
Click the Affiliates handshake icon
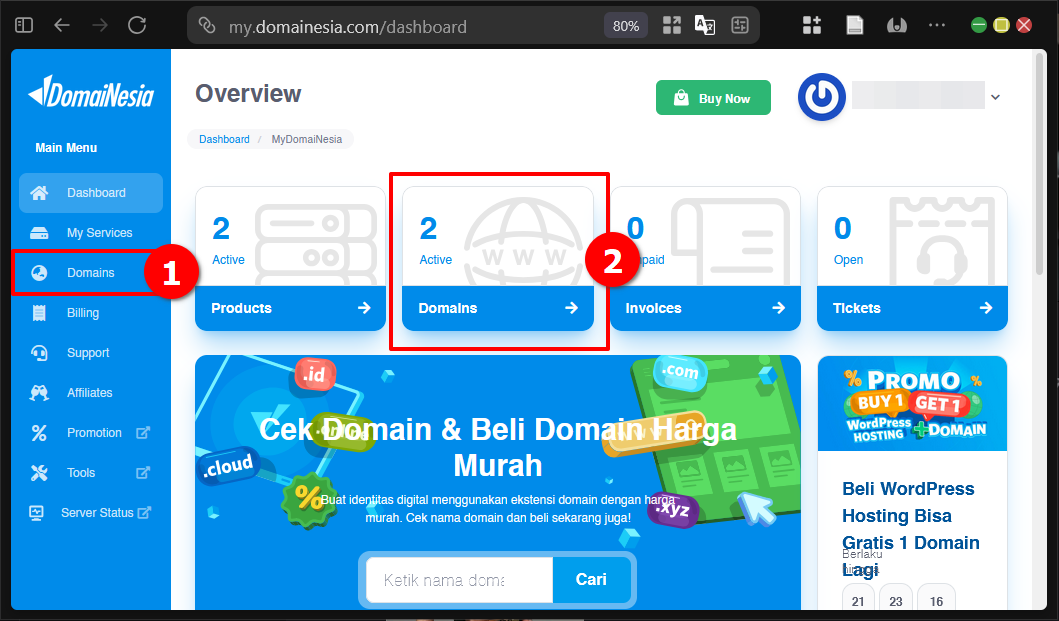tap(39, 393)
